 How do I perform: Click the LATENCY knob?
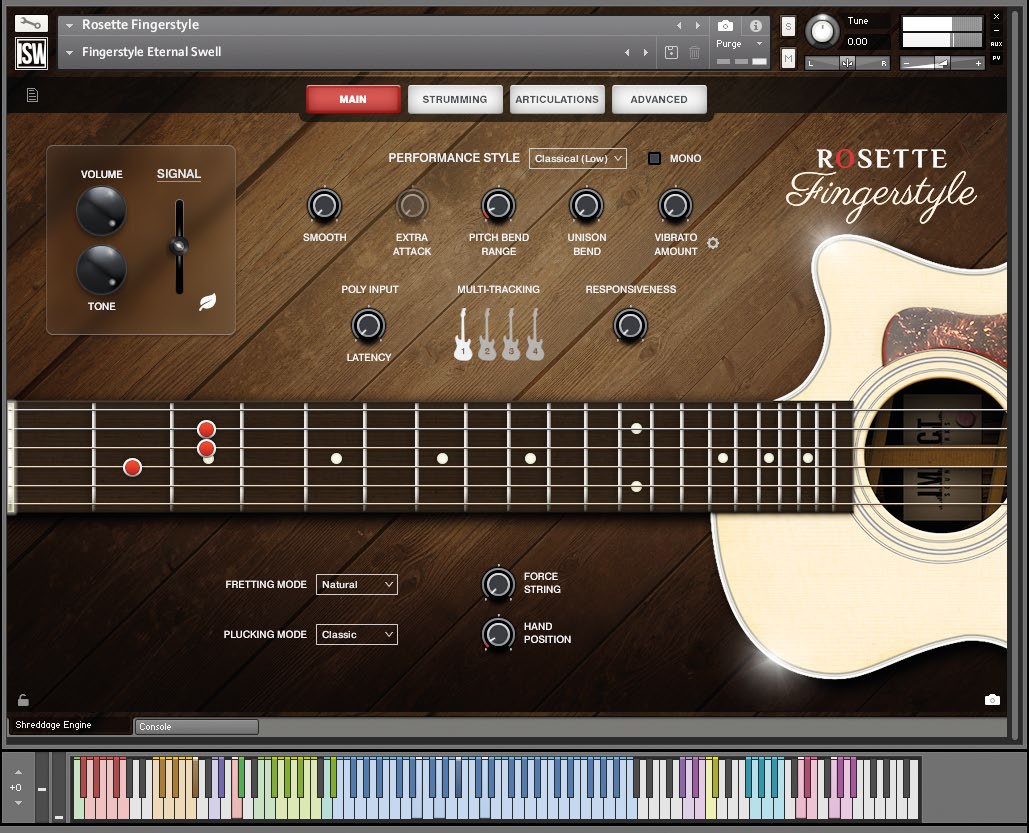(368, 326)
